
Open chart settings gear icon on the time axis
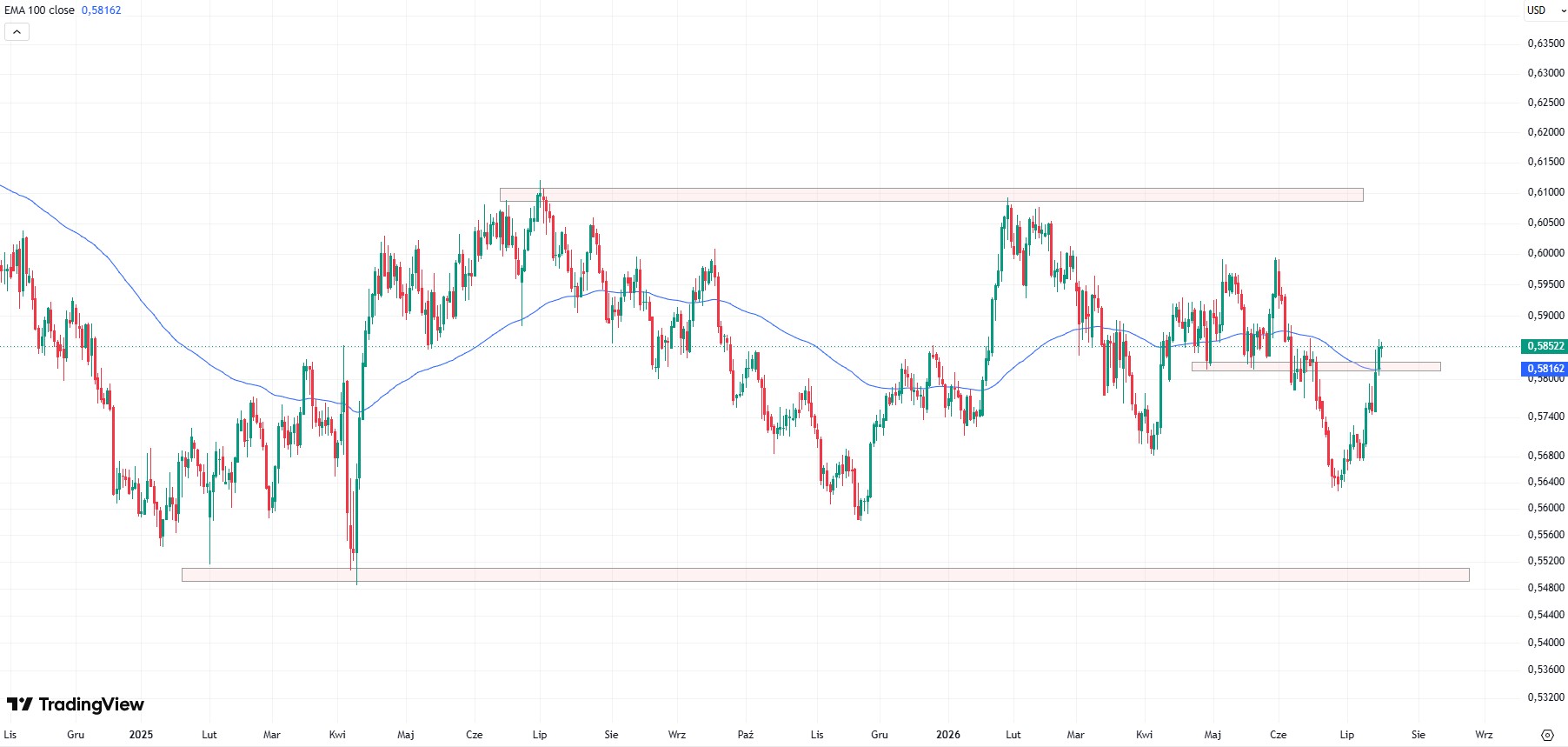pos(1547,735)
